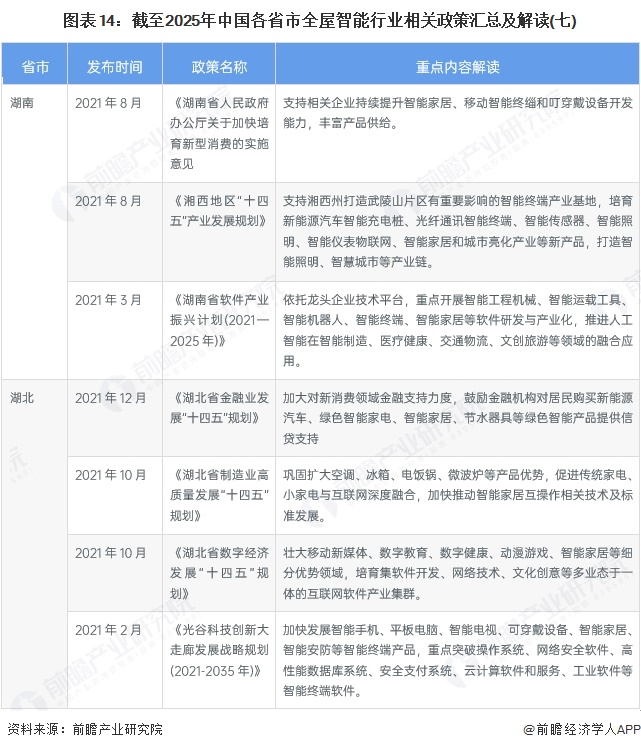Image resolution: width=641 pixels, height=750 pixels.
Task: Click the 重点内容解读 column header
Action: click(x=457, y=67)
